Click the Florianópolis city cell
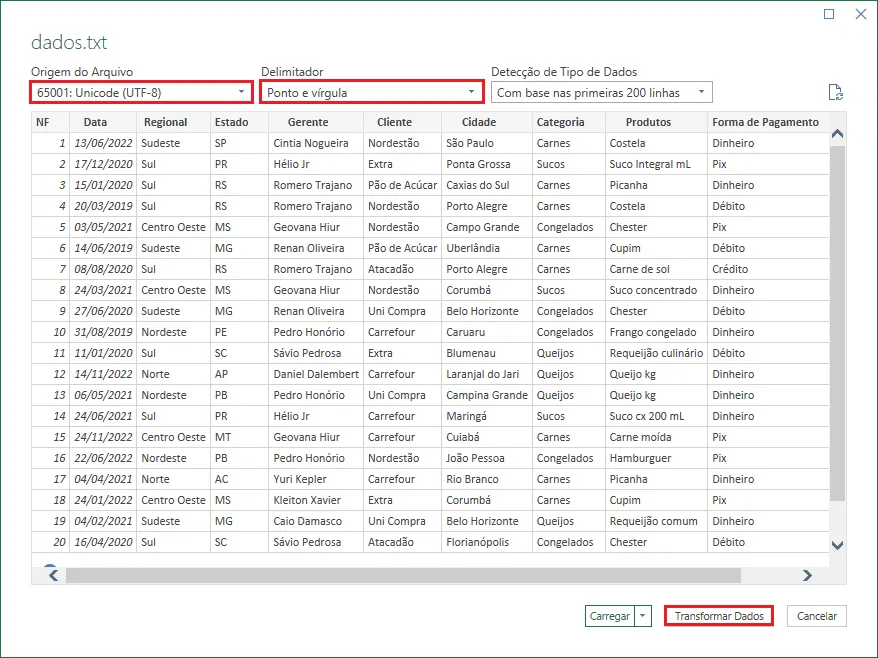Screen dimensions: 878x658 (487, 542)
